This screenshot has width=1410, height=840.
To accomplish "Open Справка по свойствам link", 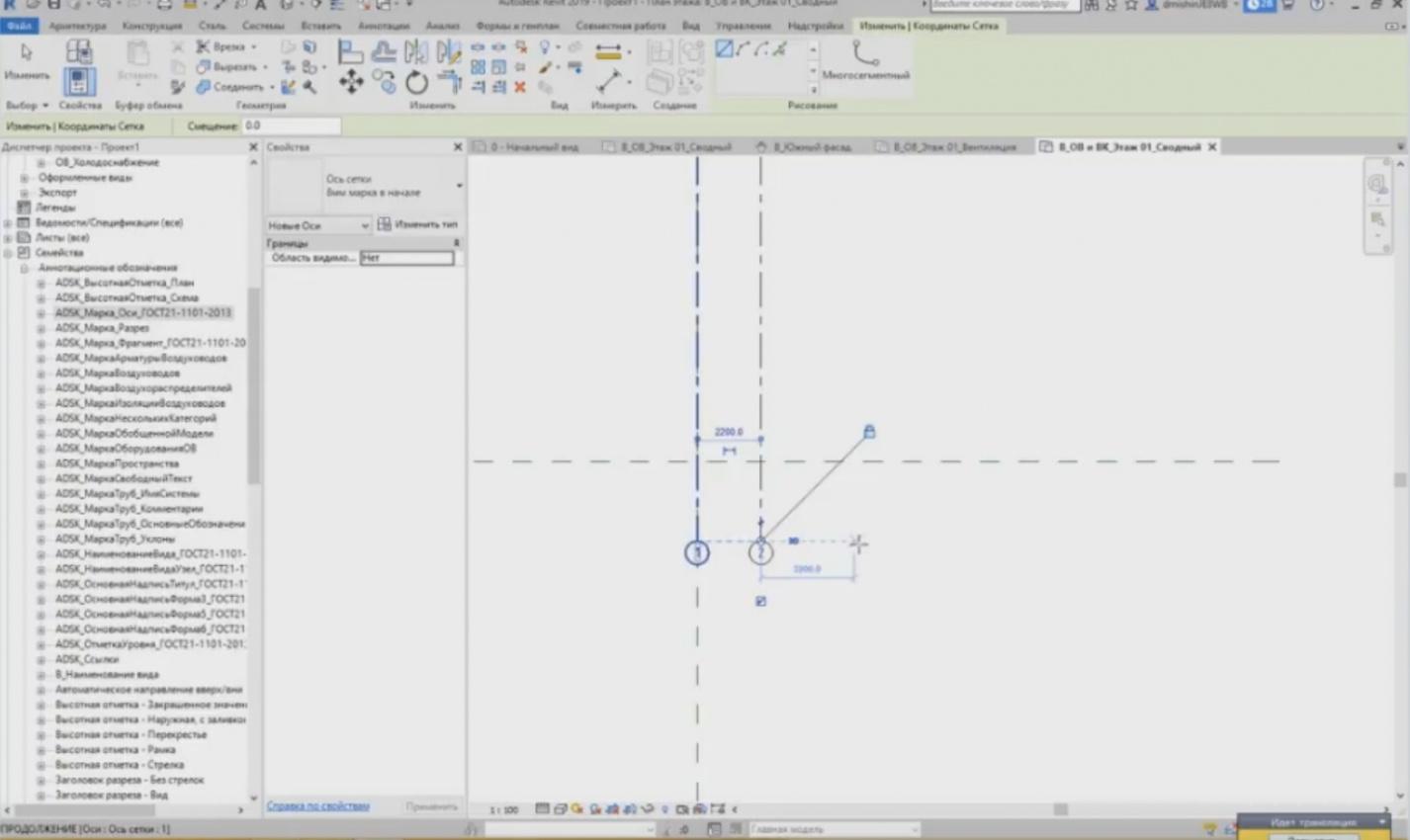I will point(317,806).
